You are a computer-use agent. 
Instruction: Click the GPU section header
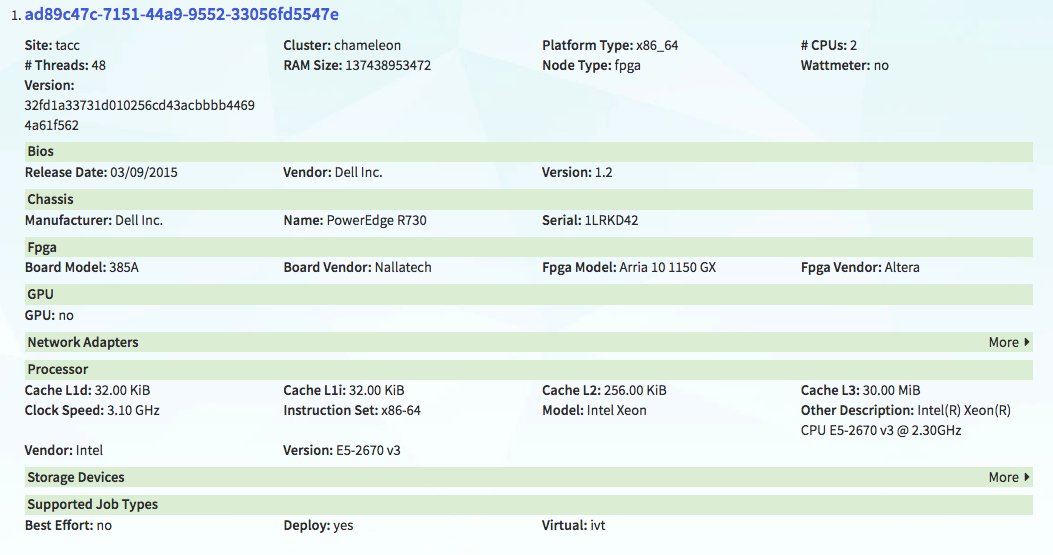coord(529,294)
